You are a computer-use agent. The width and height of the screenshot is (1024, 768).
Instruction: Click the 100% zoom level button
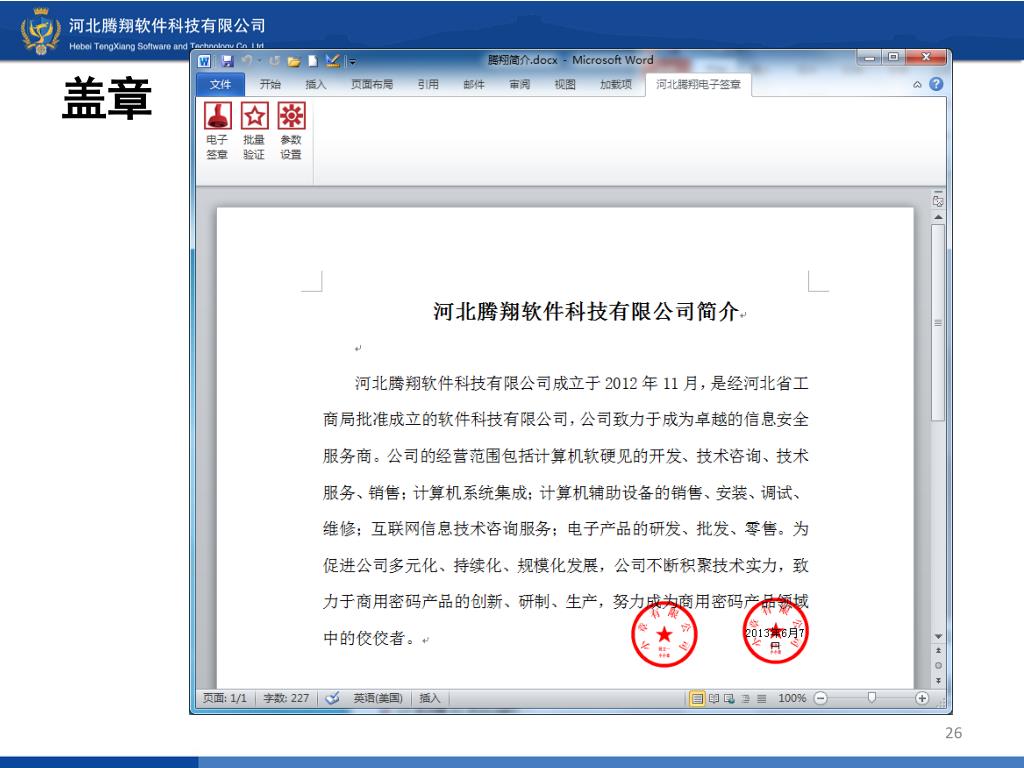pos(792,698)
